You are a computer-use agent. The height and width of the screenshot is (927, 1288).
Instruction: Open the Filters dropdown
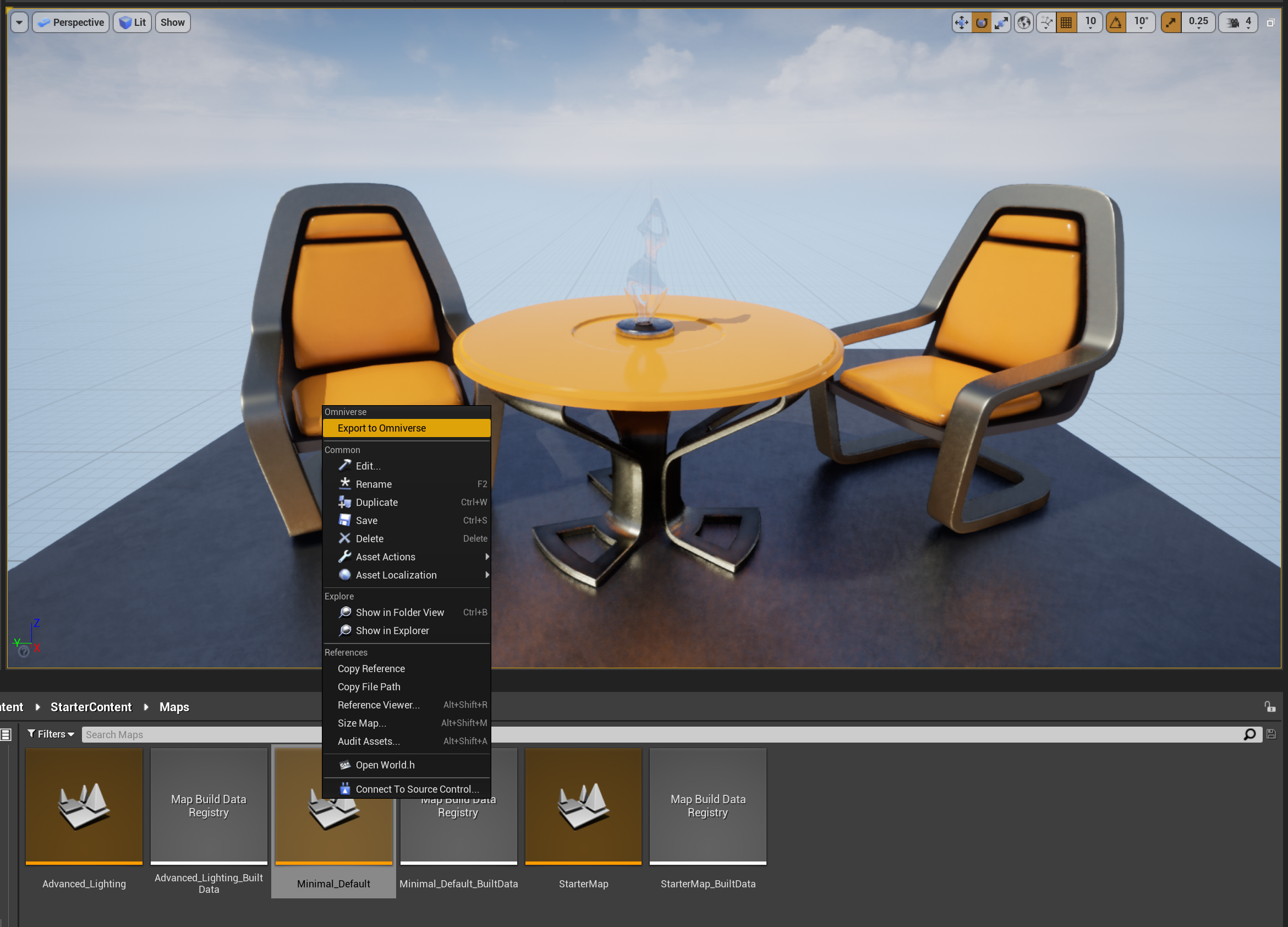tap(51, 734)
